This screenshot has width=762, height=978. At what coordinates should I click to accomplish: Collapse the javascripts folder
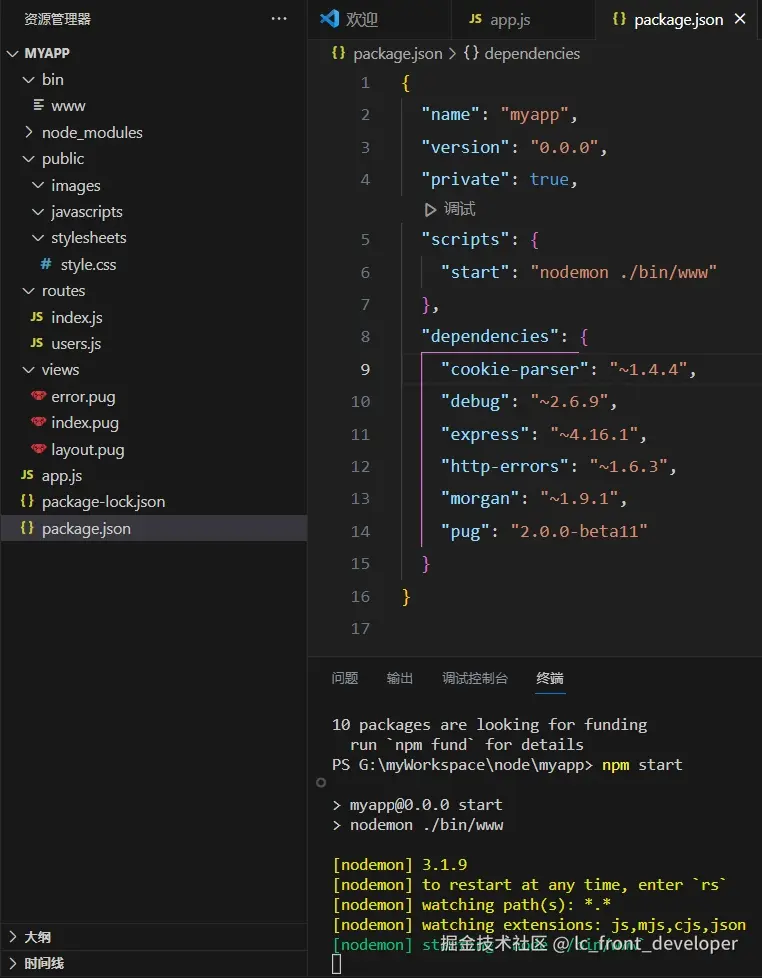click(38, 212)
